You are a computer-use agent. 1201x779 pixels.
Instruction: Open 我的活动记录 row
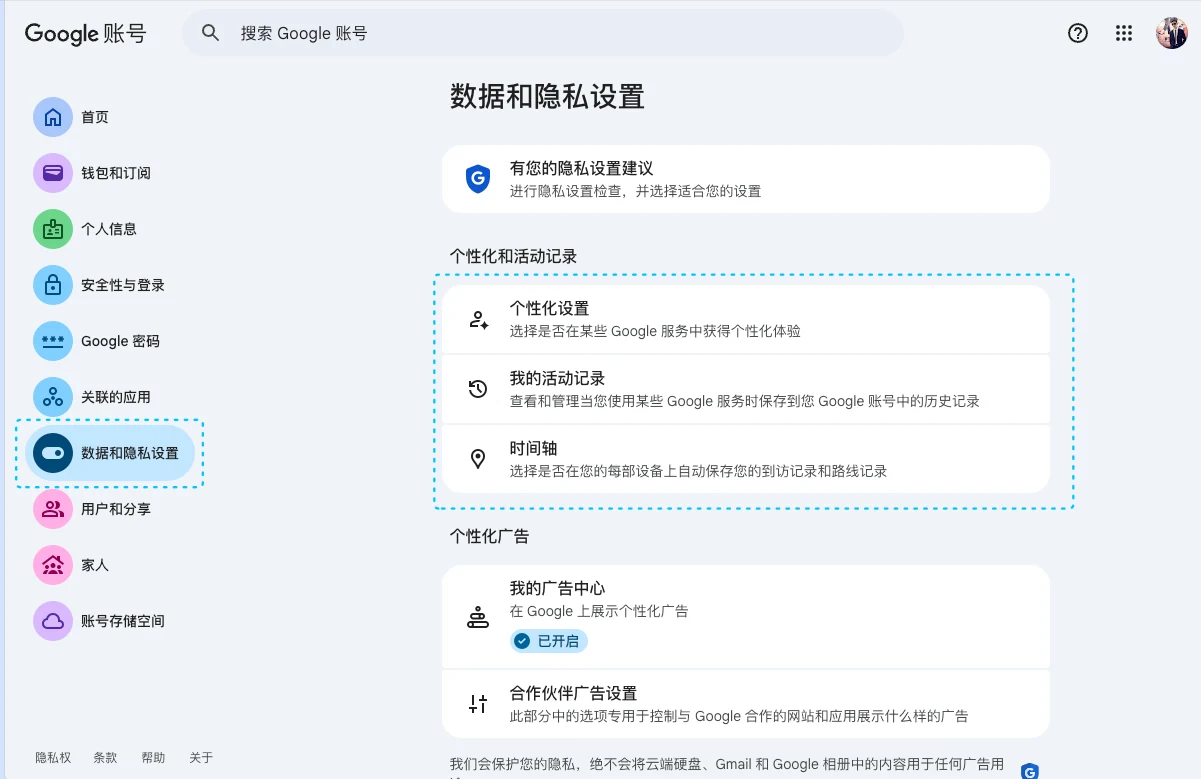tap(746, 389)
